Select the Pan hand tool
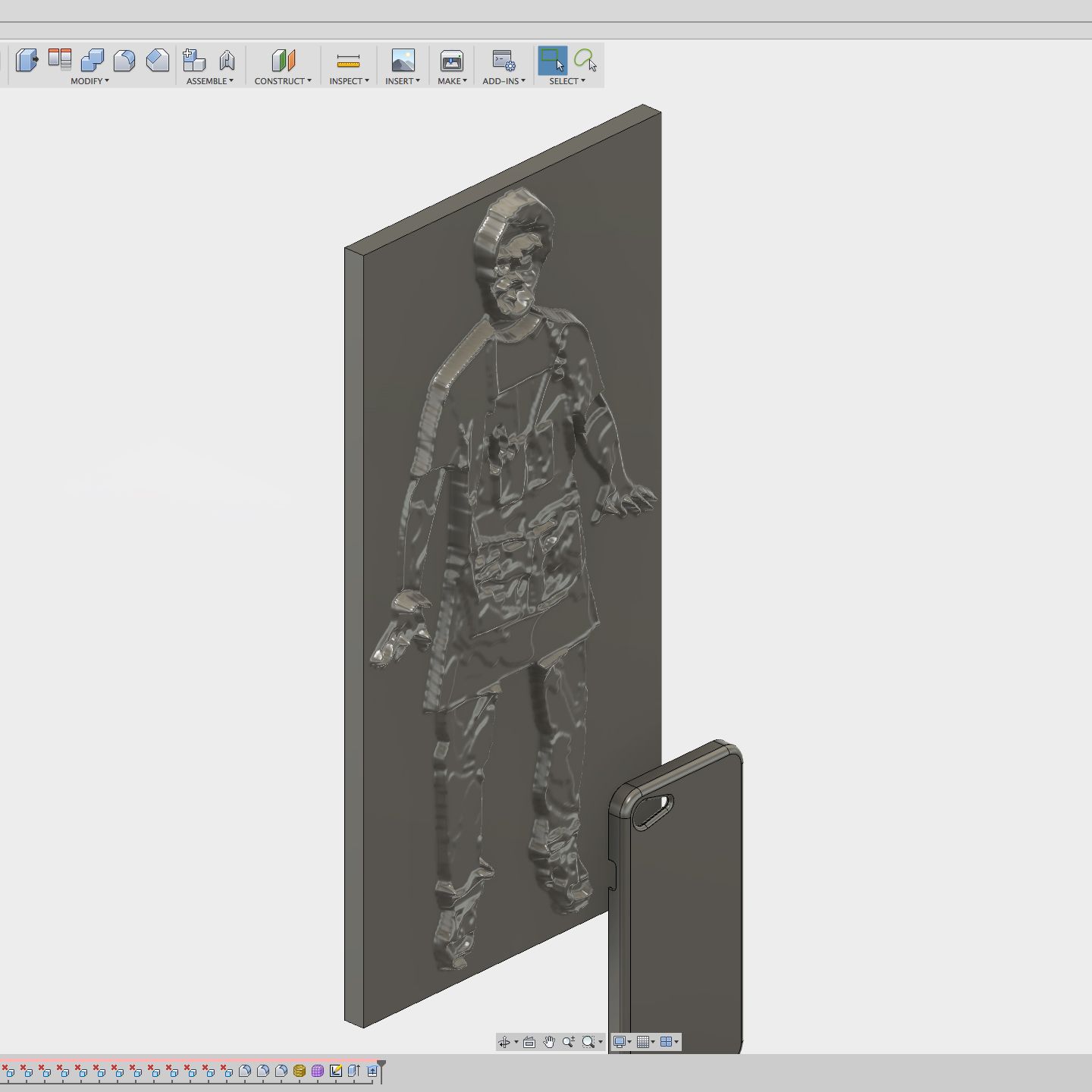This screenshot has height=1092, width=1092. 549,1042
